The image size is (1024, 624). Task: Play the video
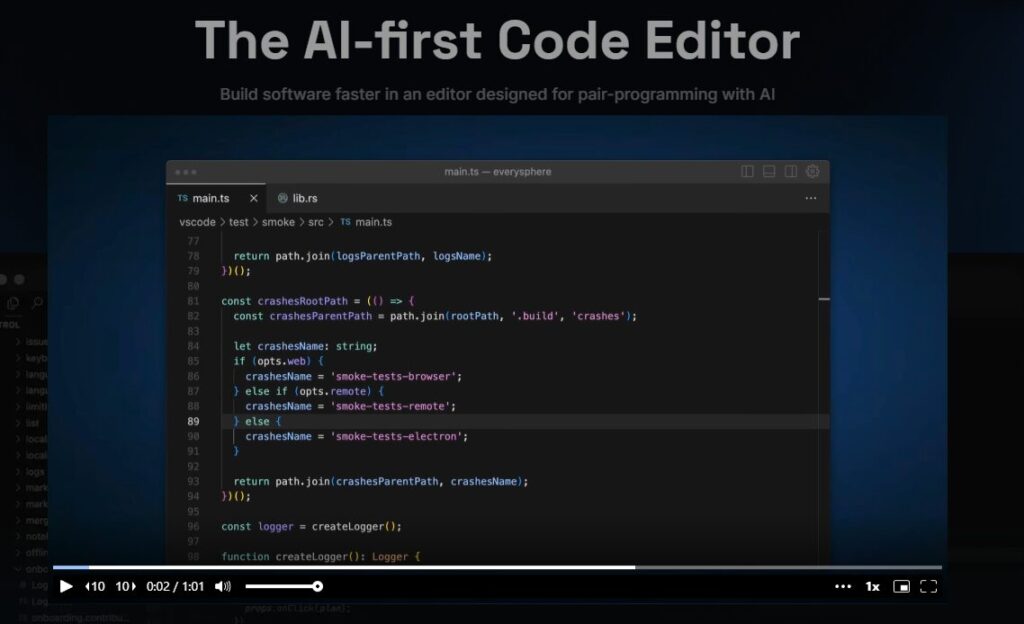coord(66,586)
